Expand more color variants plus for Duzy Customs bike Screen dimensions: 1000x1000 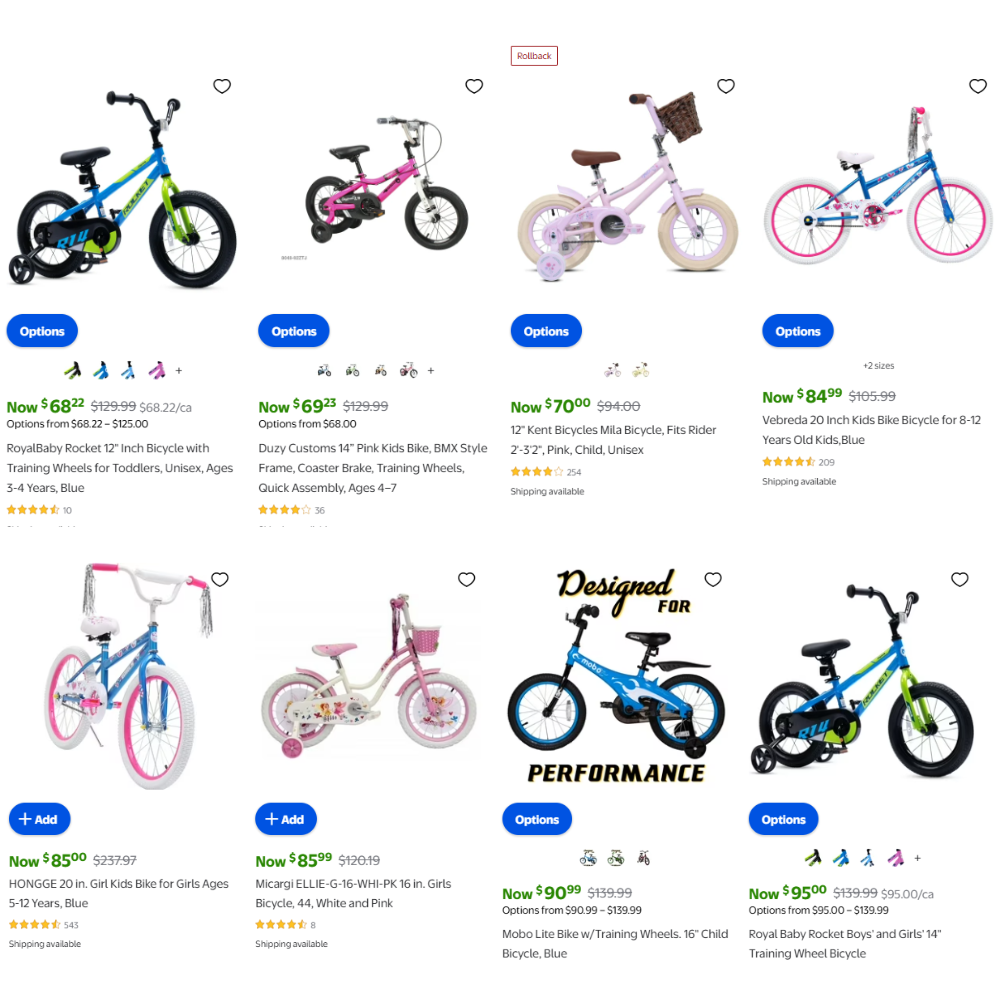431,371
